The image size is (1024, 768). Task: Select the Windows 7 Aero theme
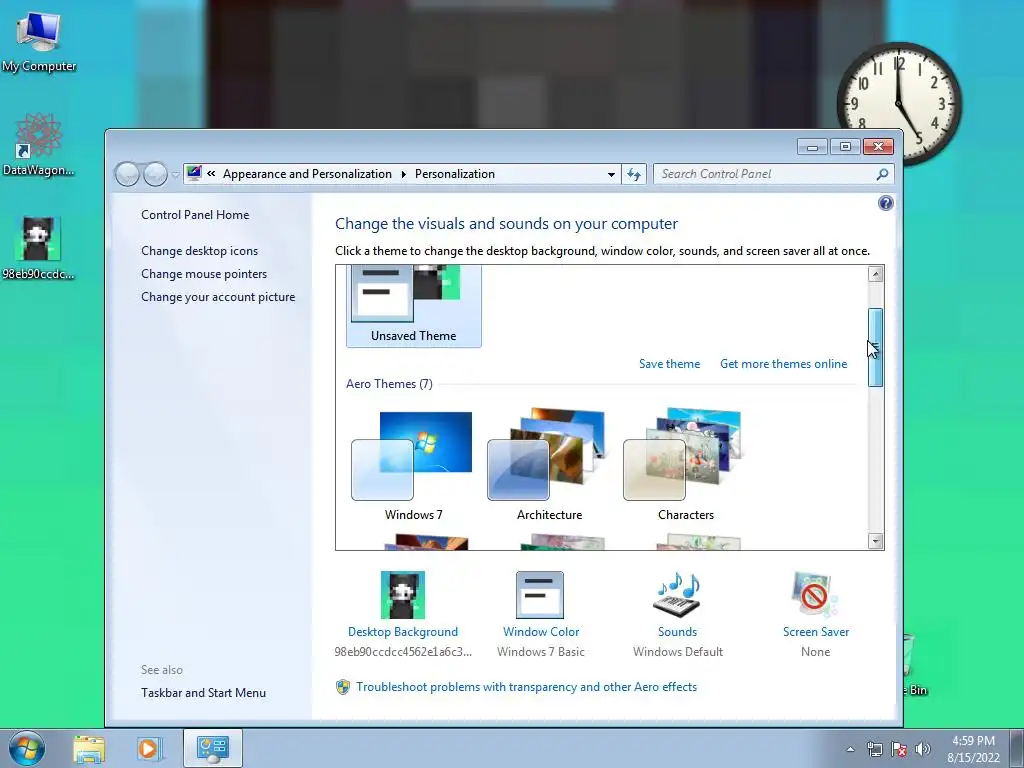(413, 465)
